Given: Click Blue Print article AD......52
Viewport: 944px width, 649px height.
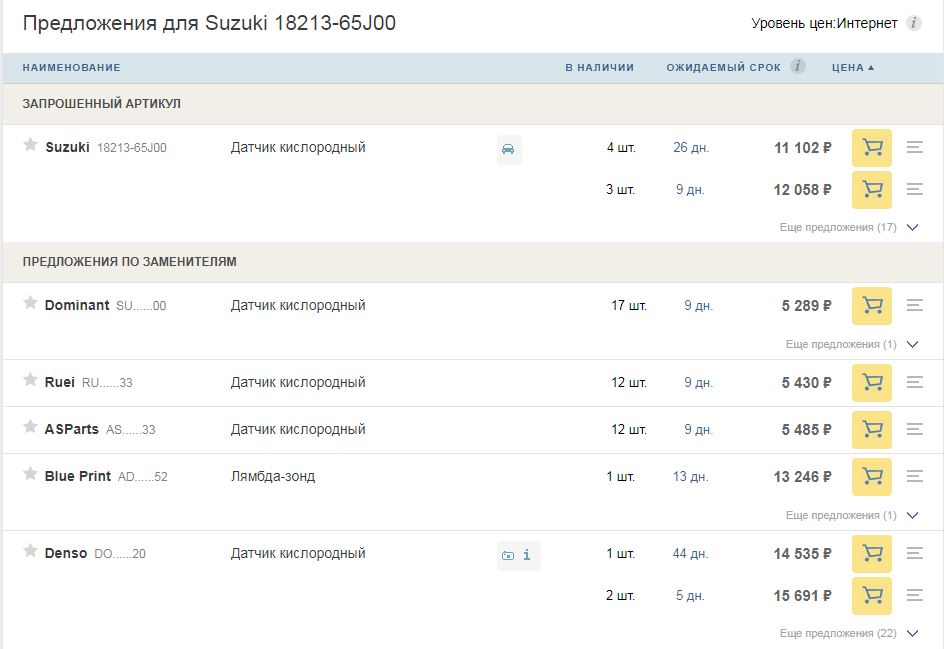Looking at the screenshot, I should click(x=143, y=477).
